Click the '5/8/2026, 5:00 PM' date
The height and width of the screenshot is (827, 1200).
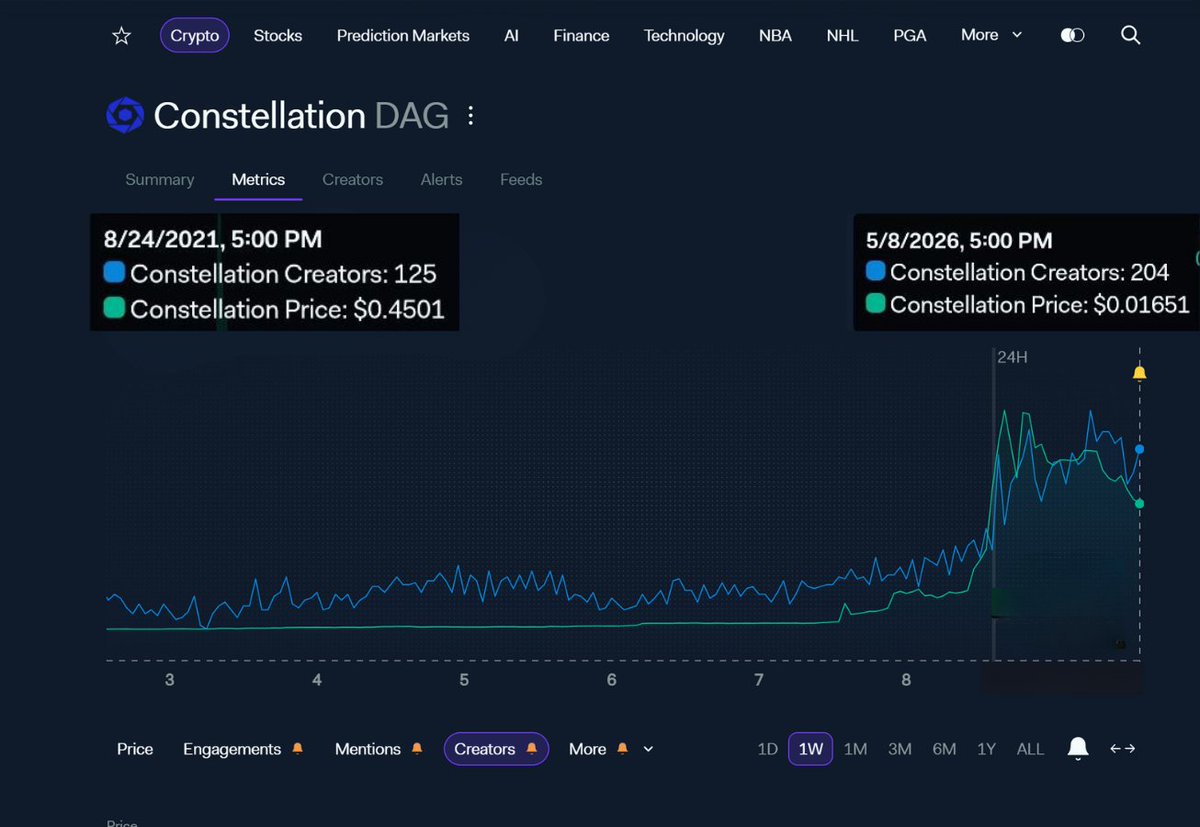tap(959, 240)
